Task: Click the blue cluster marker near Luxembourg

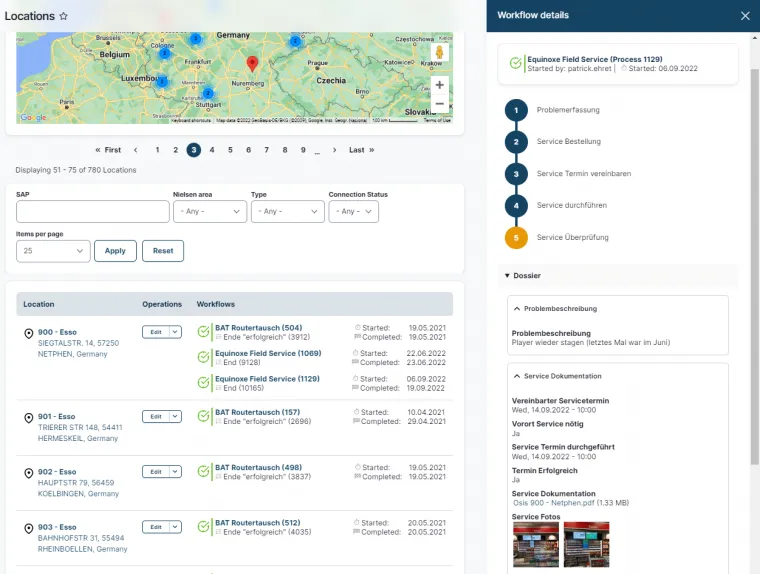Action: (x=162, y=81)
